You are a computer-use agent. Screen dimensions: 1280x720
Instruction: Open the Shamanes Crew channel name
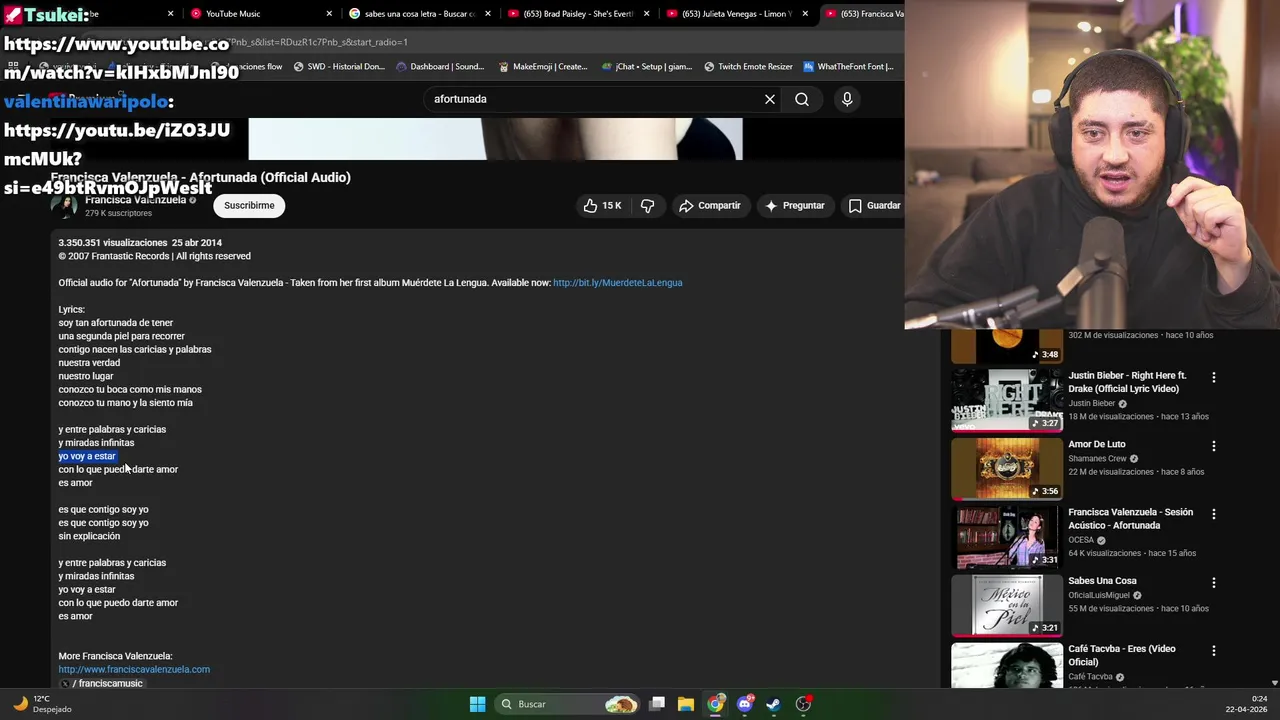[x=1097, y=459]
